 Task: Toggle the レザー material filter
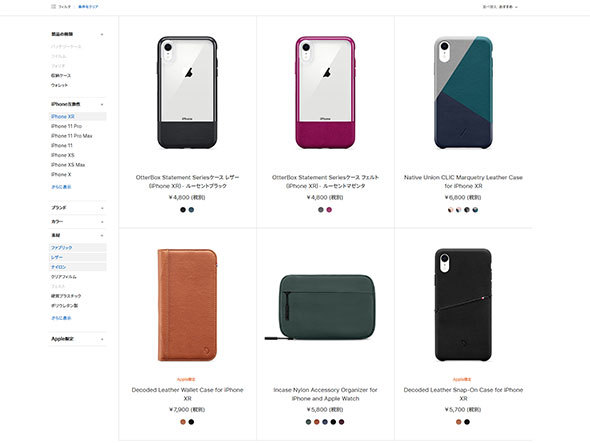coord(78,257)
